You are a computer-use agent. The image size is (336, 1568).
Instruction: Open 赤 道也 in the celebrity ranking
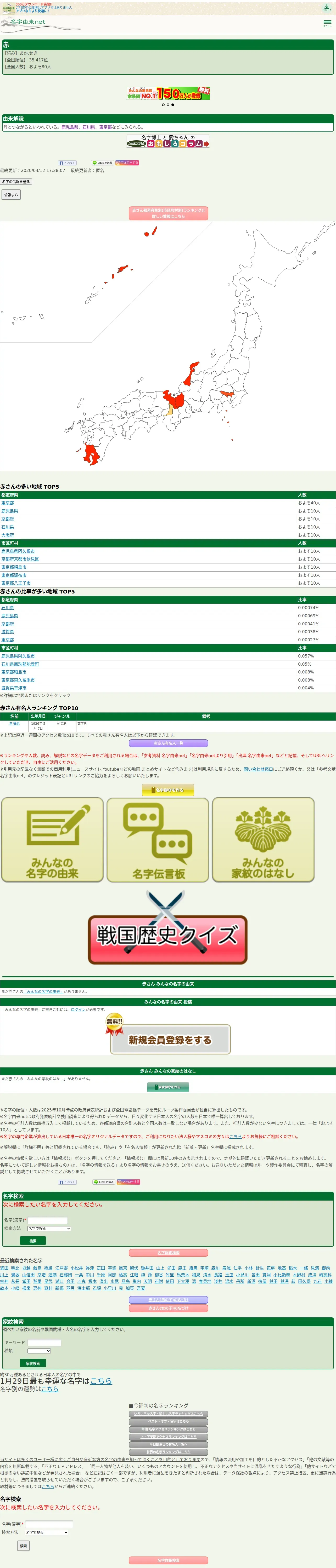[14, 724]
